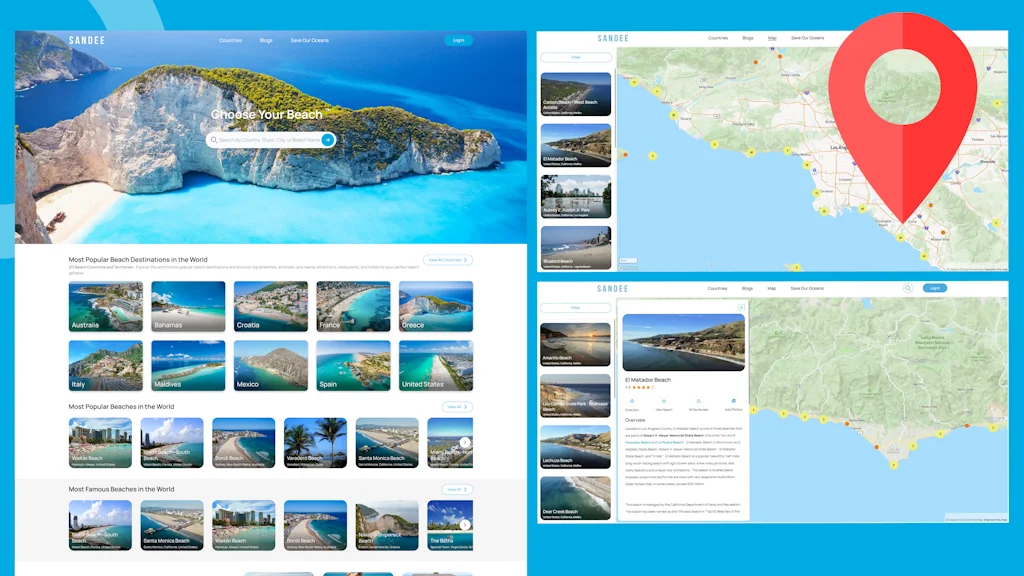1024x576 pixels.
Task: Click the Add Photos icon
Action: 733,401
